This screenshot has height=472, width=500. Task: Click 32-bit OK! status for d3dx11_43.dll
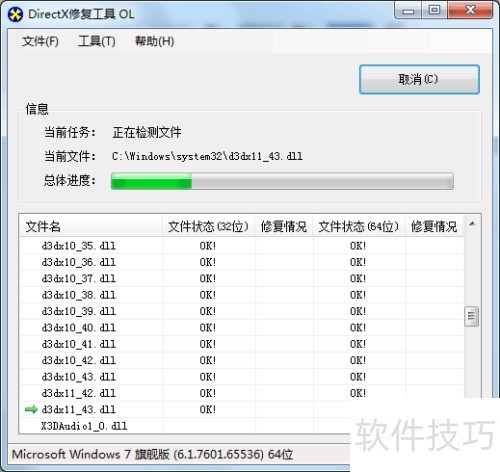click(x=208, y=410)
